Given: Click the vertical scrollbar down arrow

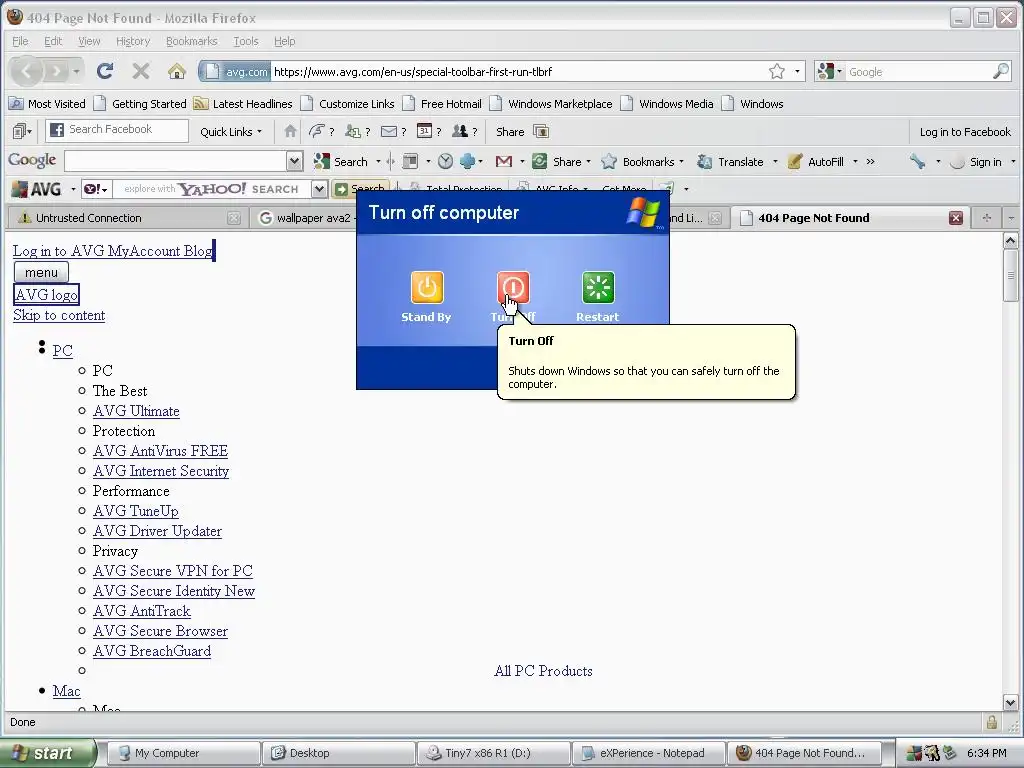Looking at the screenshot, I should [x=1010, y=703].
